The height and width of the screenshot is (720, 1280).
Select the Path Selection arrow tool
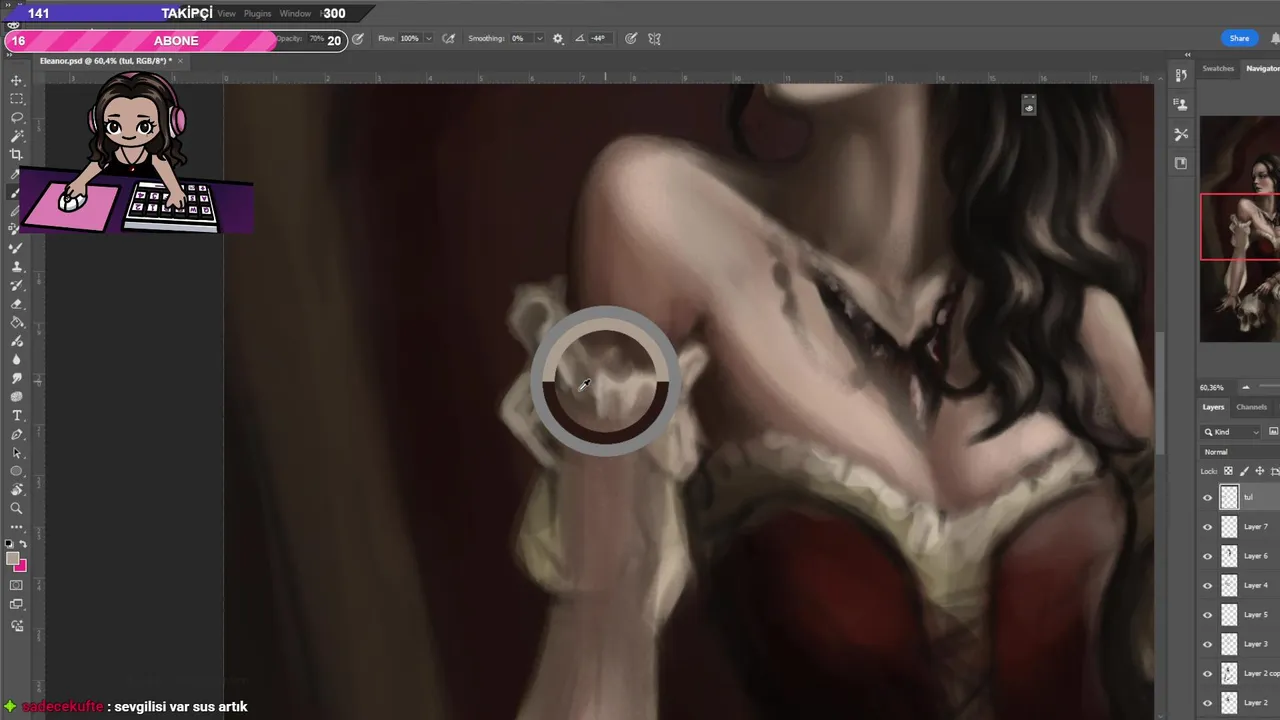pos(16,453)
